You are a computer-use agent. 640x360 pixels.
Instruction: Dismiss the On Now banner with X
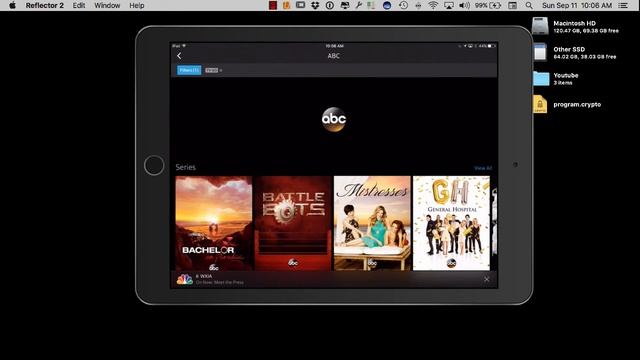click(487, 279)
